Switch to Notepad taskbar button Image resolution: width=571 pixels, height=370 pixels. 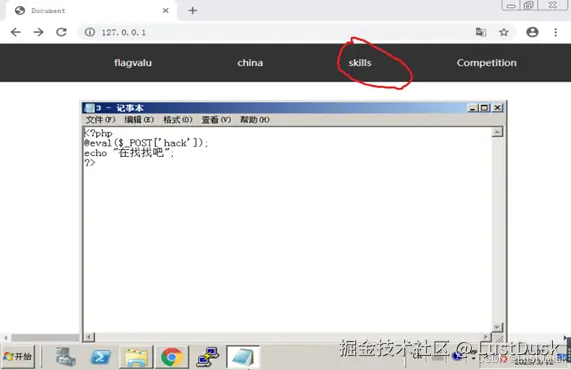point(243,357)
